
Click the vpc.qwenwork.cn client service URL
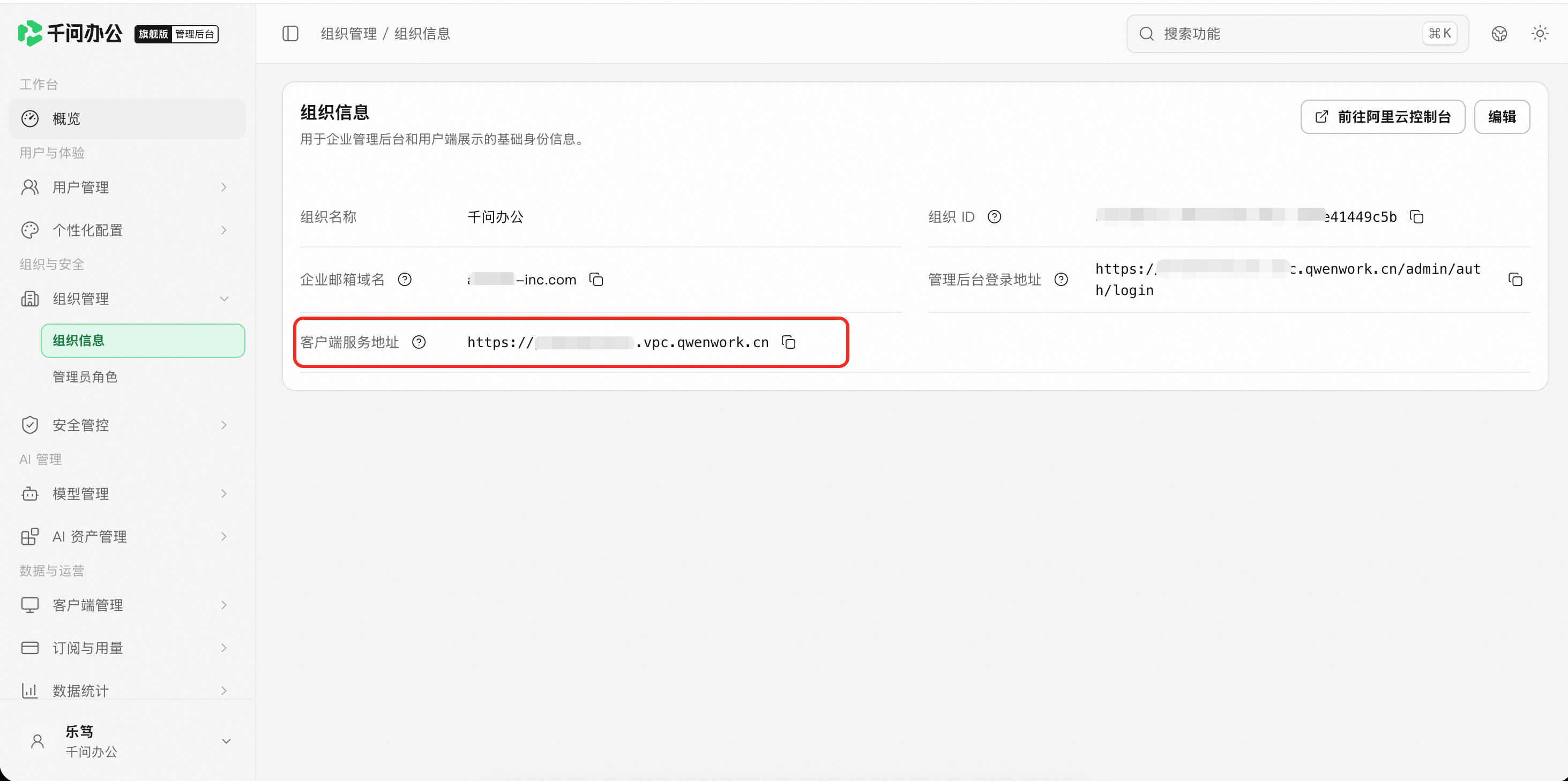click(x=618, y=342)
